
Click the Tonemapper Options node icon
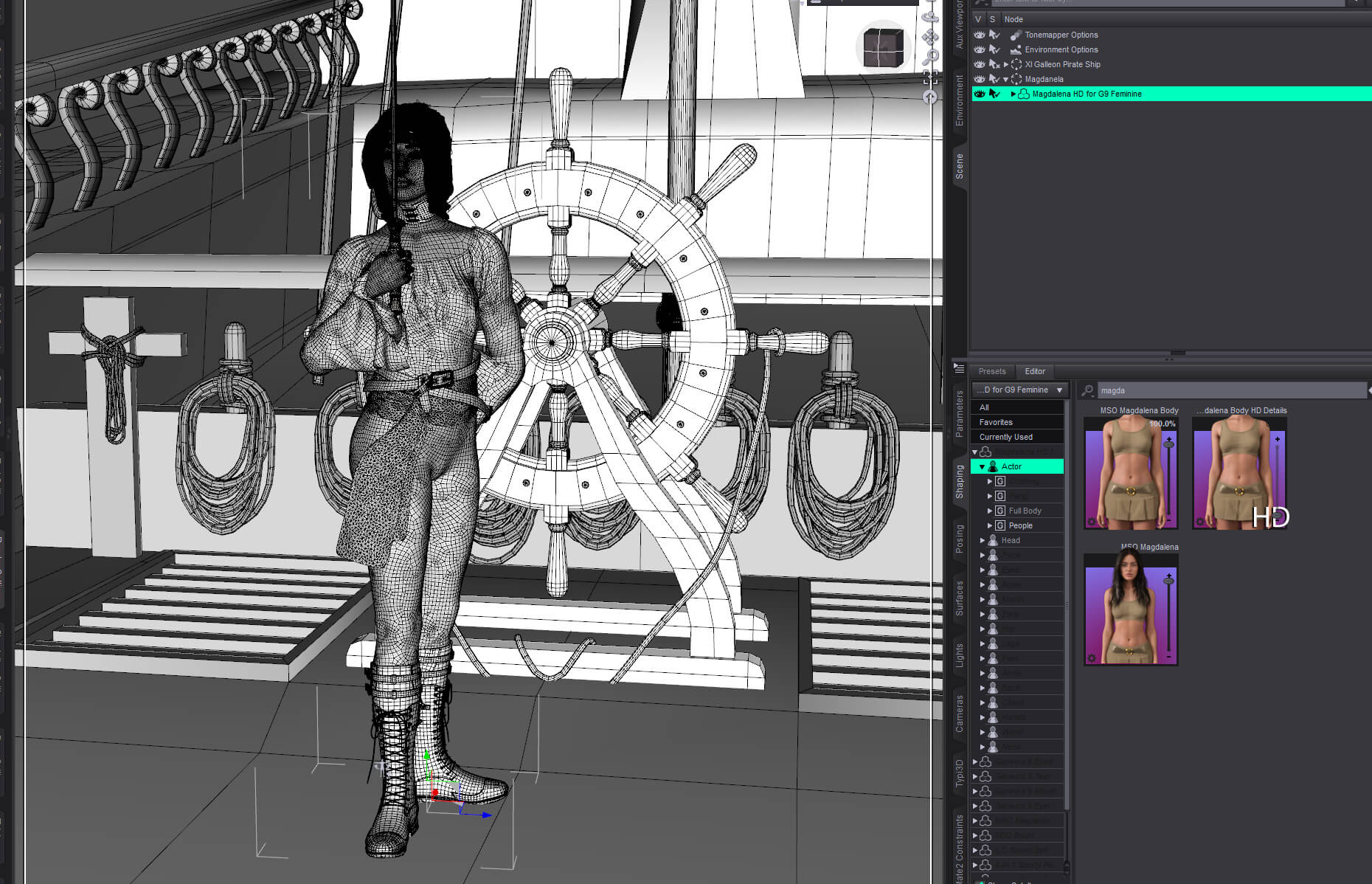(1016, 35)
